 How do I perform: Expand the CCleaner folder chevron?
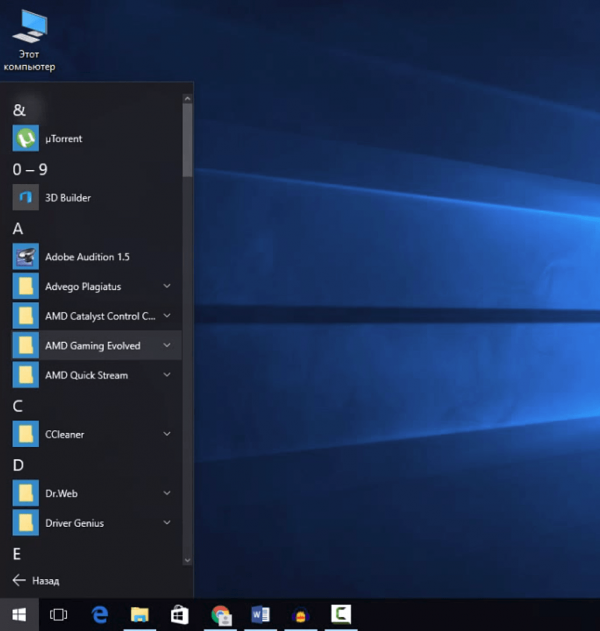[x=167, y=434]
